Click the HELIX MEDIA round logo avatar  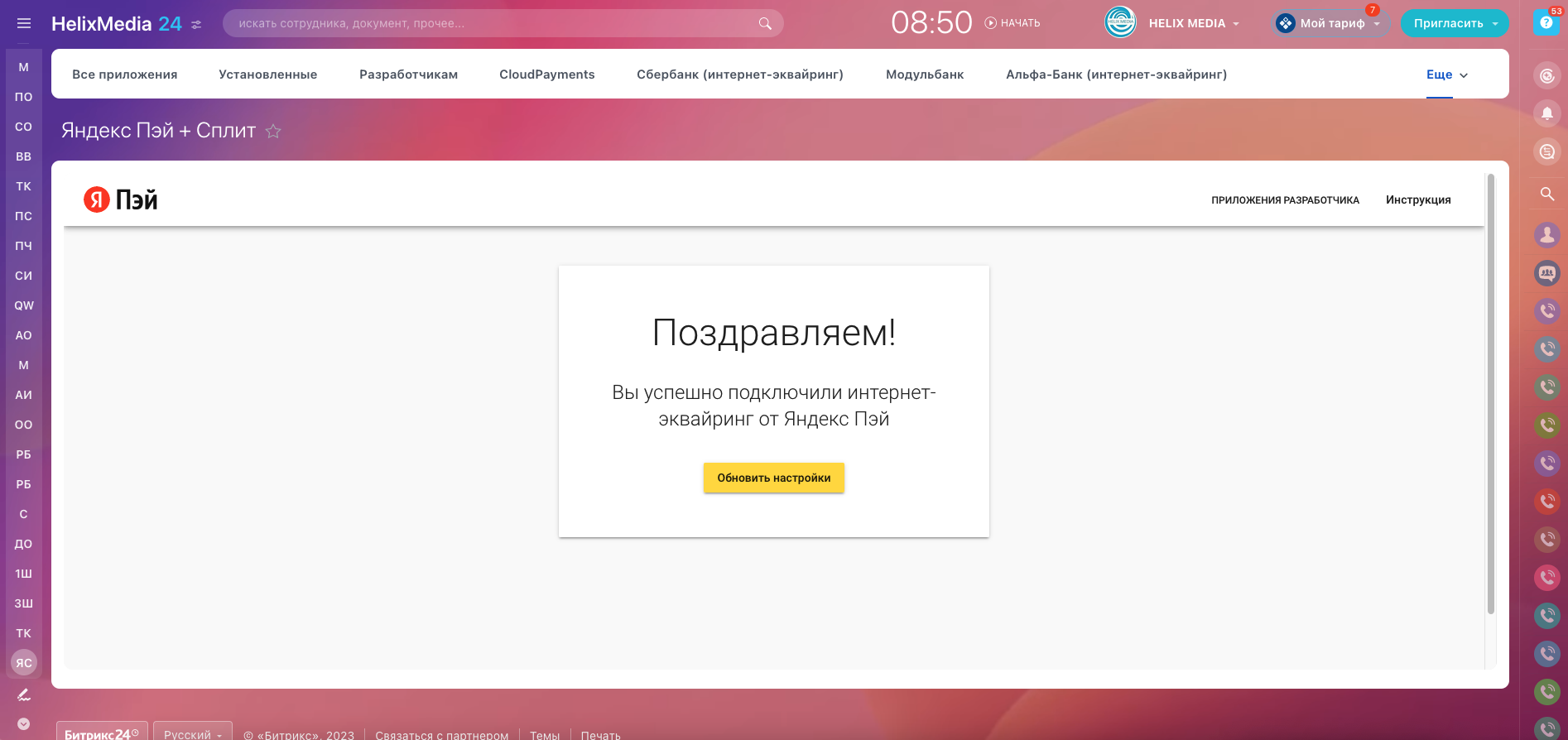coord(1120,22)
